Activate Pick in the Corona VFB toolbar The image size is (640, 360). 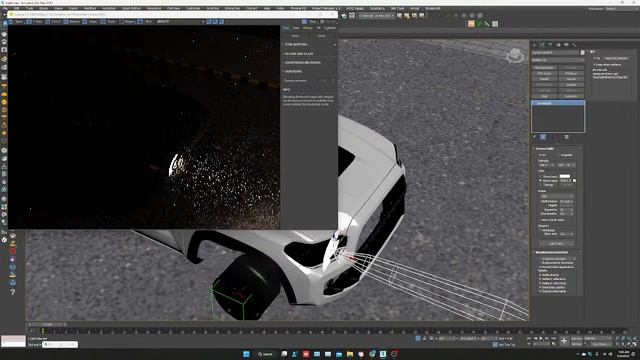146,22
